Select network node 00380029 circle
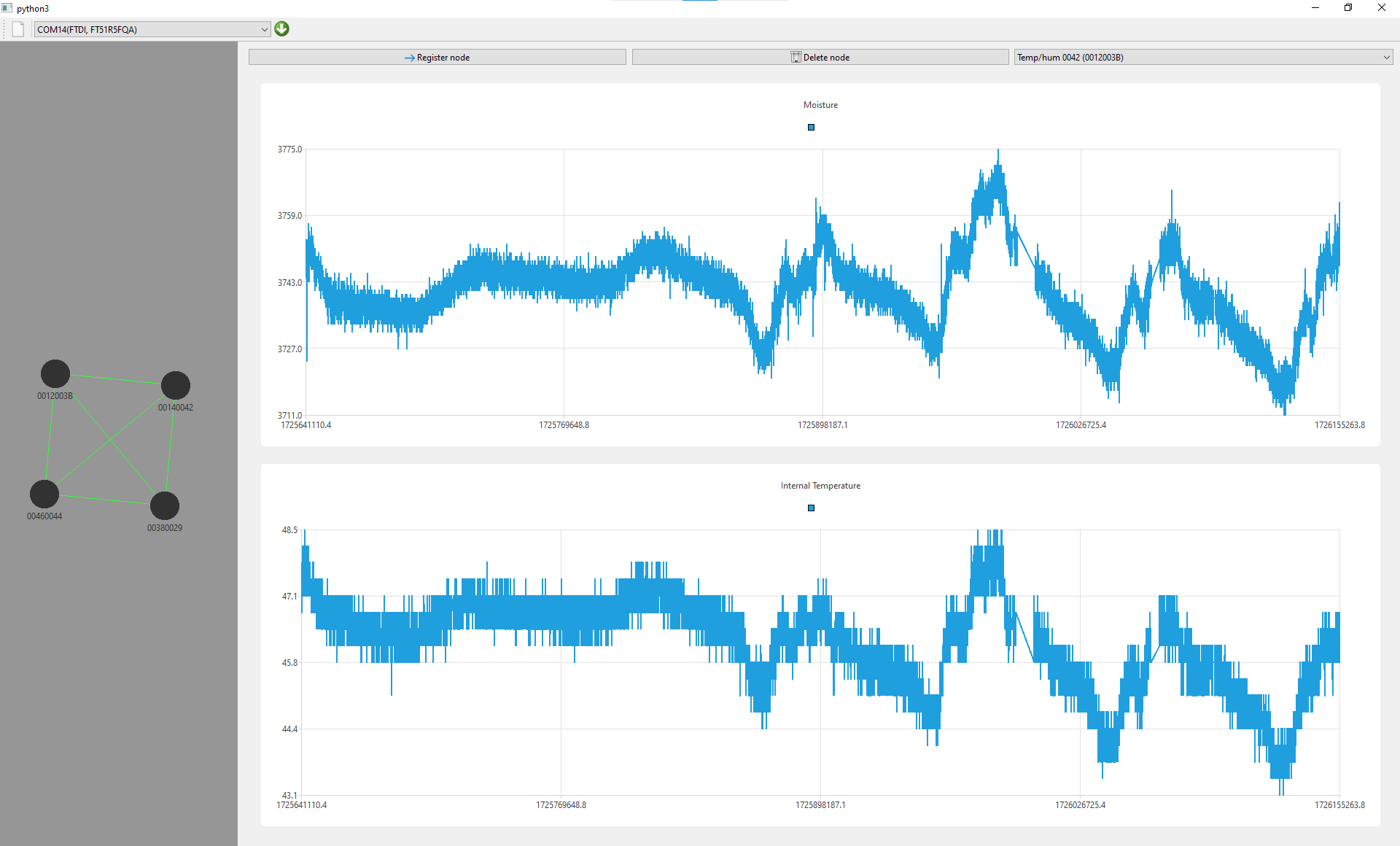Image resolution: width=1400 pixels, height=846 pixels. click(165, 505)
